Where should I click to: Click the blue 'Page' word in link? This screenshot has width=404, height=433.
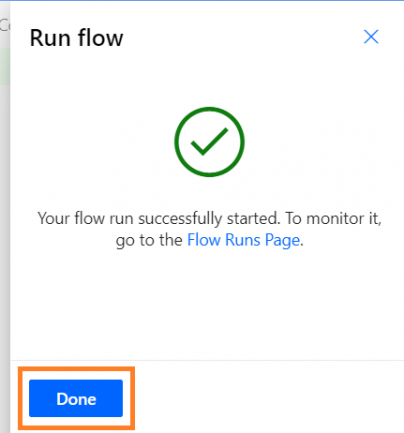pyautogui.click(x=282, y=241)
